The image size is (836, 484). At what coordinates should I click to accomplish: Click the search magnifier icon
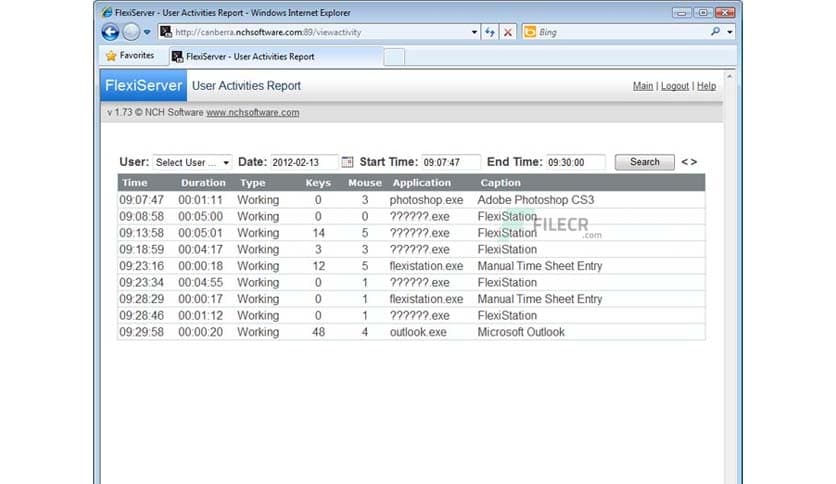click(x=716, y=32)
